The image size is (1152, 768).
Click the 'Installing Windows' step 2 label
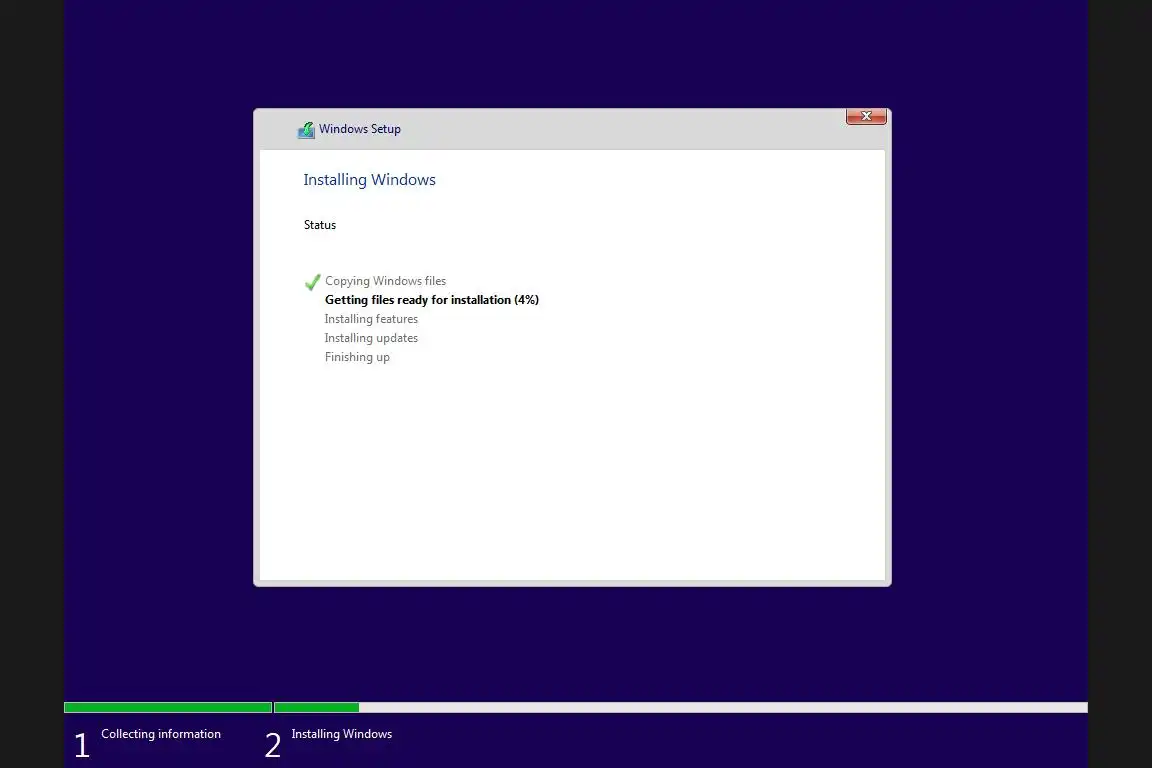(342, 734)
